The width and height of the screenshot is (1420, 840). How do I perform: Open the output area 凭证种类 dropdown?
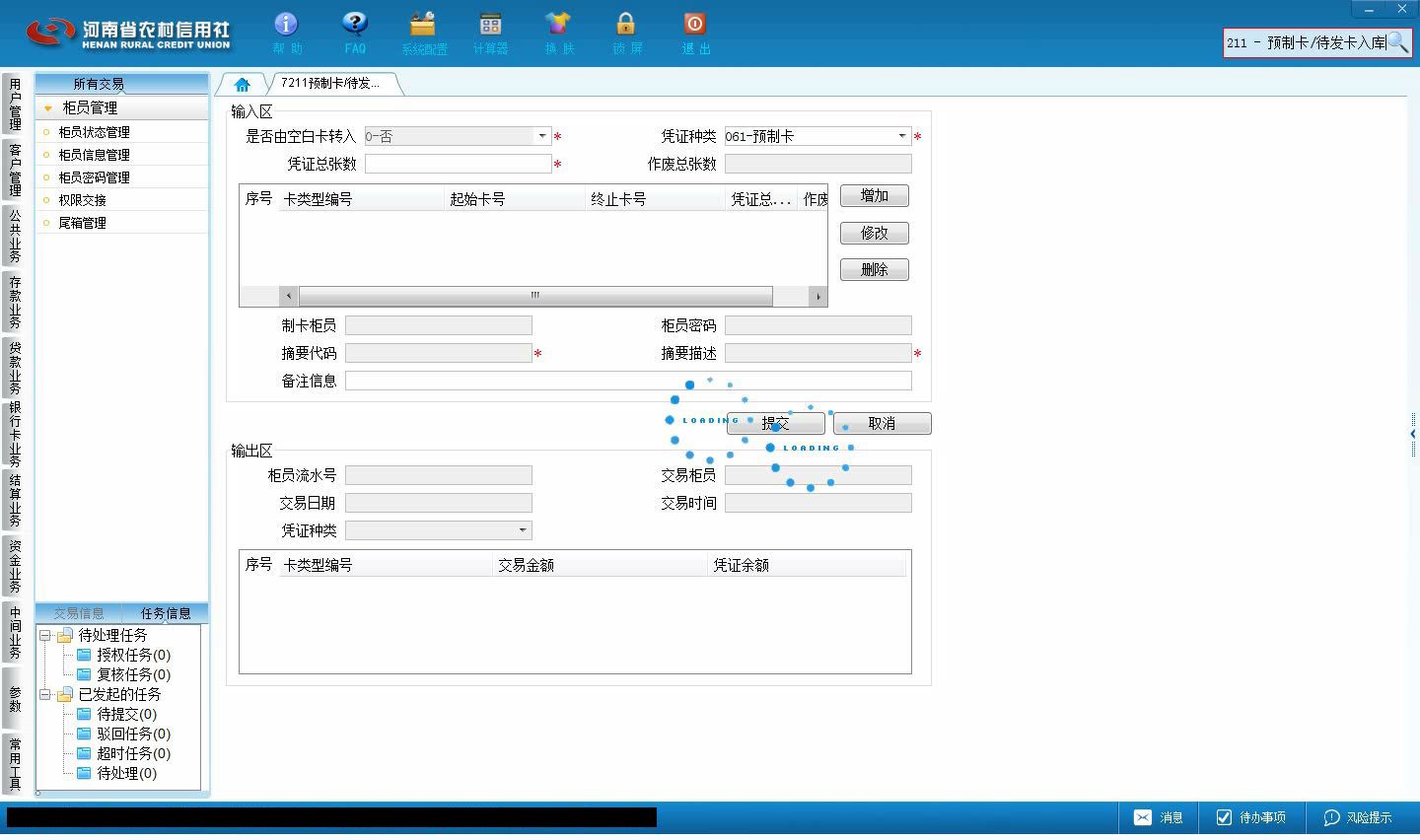click(522, 530)
